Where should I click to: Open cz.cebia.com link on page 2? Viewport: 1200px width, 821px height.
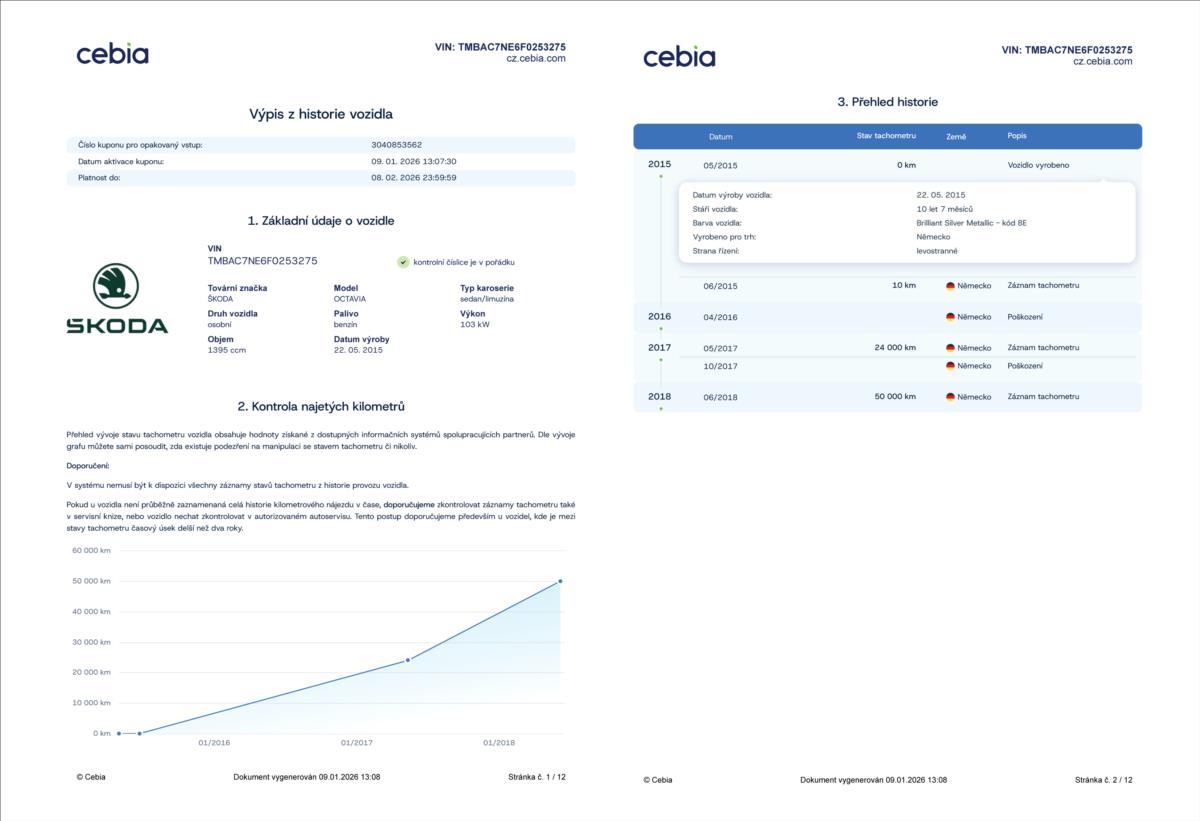click(1103, 61)
